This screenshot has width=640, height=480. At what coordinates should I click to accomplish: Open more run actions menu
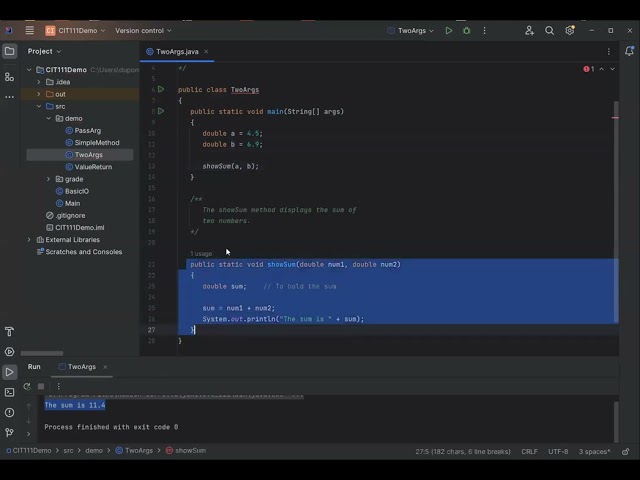(x=484, y=31)
